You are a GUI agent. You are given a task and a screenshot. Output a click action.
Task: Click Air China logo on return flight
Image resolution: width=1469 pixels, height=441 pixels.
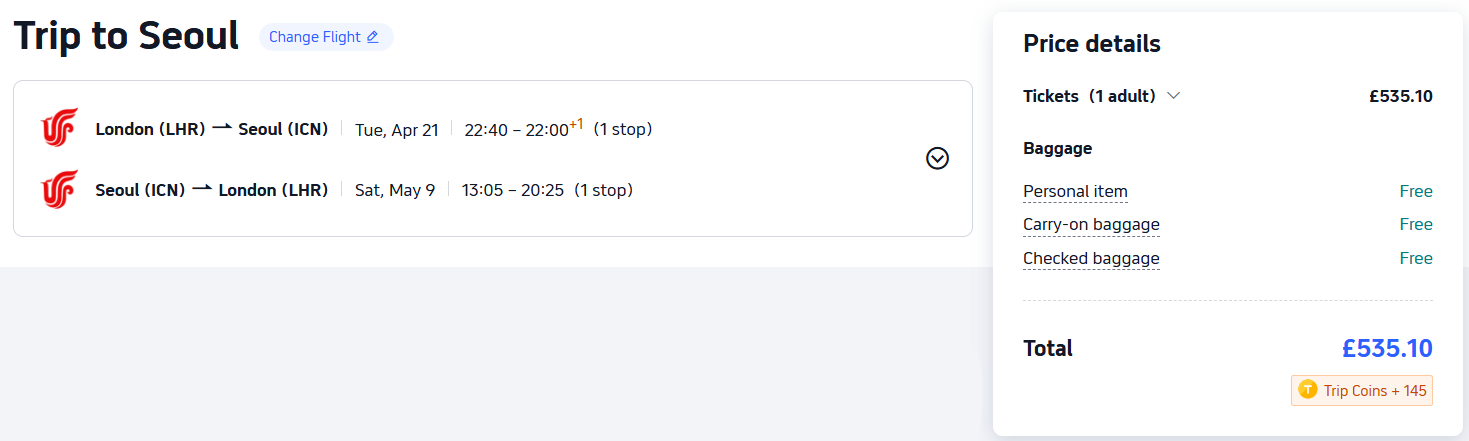click(x=59, y=190)
